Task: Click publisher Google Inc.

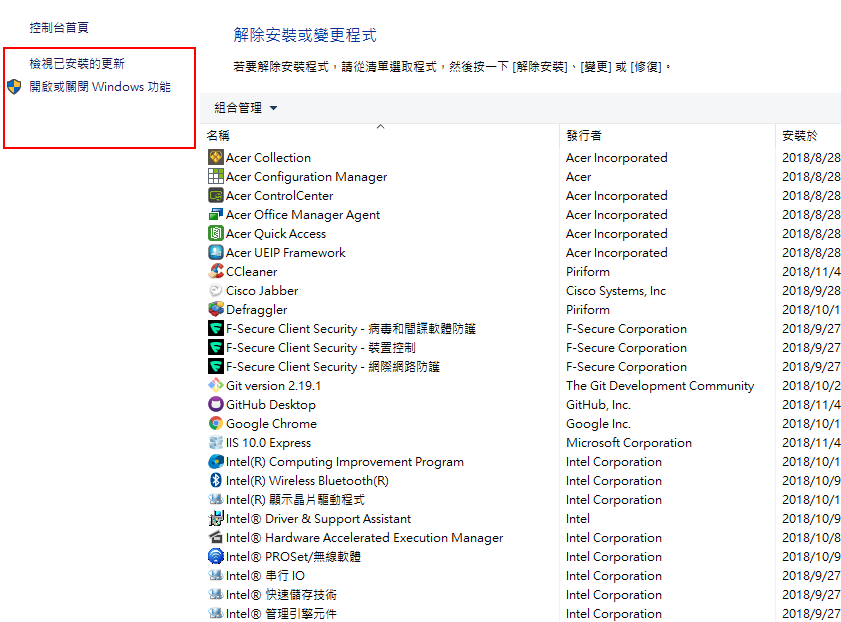Action: 598,424
